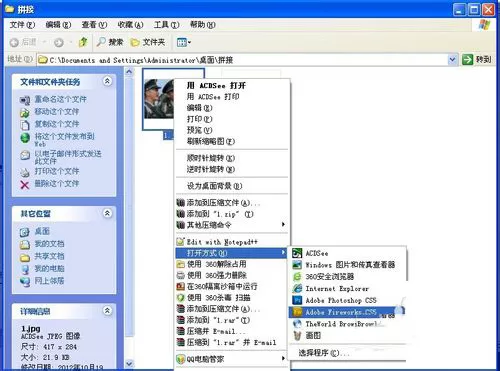Choose Edit with Notepad++
The height and width of the screenshot is (371, 500).
pyautogui.click(x=232, y=242)
